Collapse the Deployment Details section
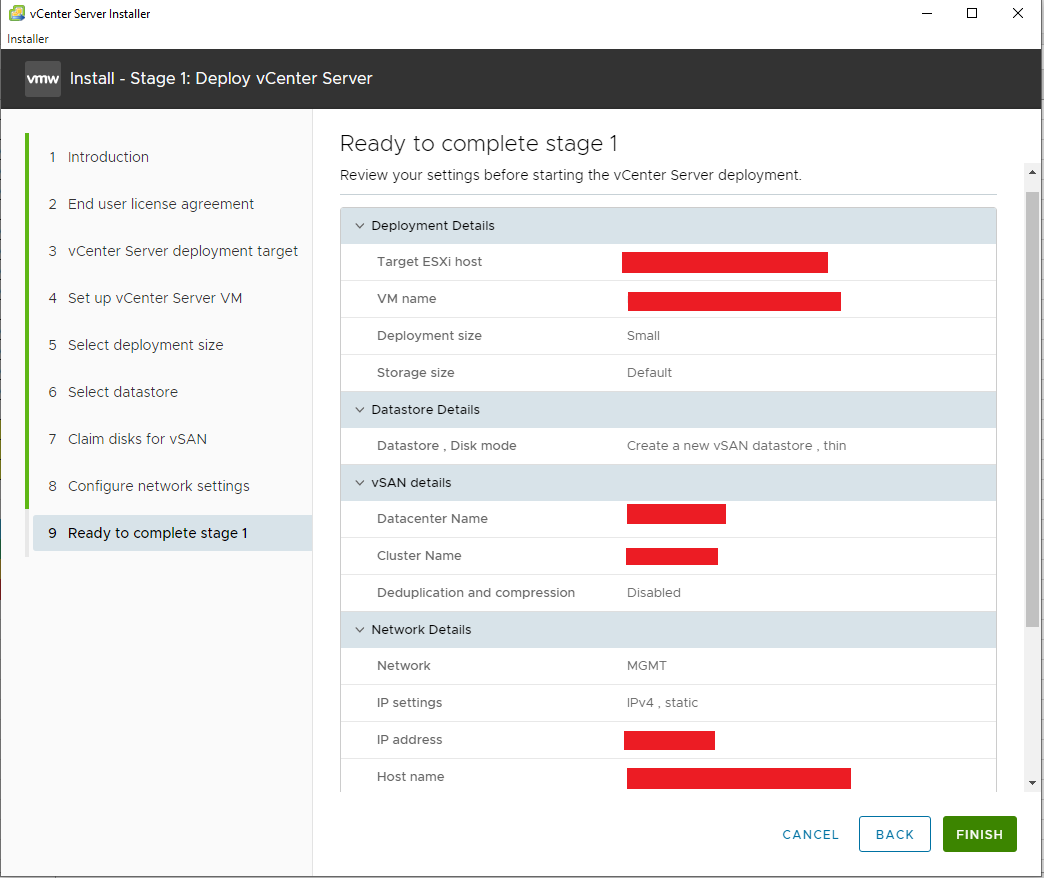Screen dimensions: 1044x878 click(x=360, y=226)
